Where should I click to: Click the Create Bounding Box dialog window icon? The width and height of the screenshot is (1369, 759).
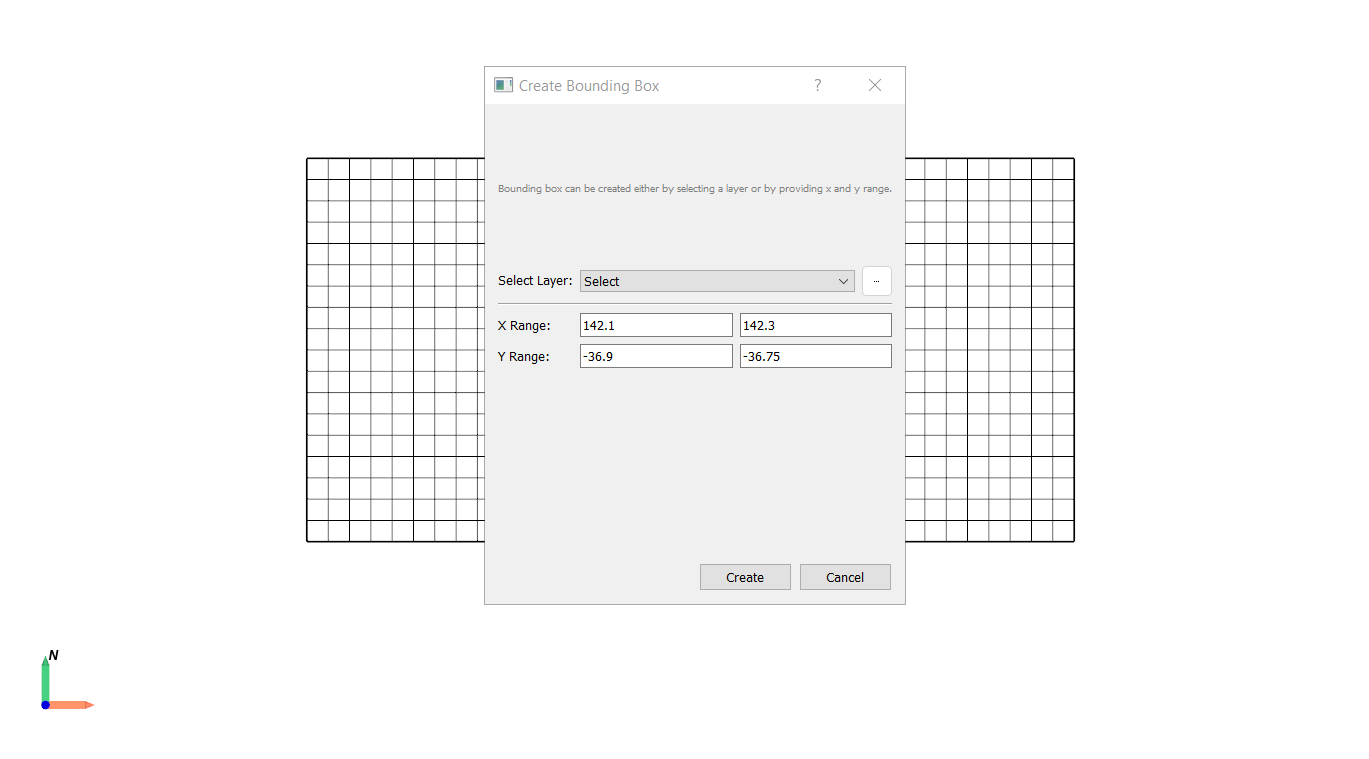pyautogui.click(x=503, y=85)
